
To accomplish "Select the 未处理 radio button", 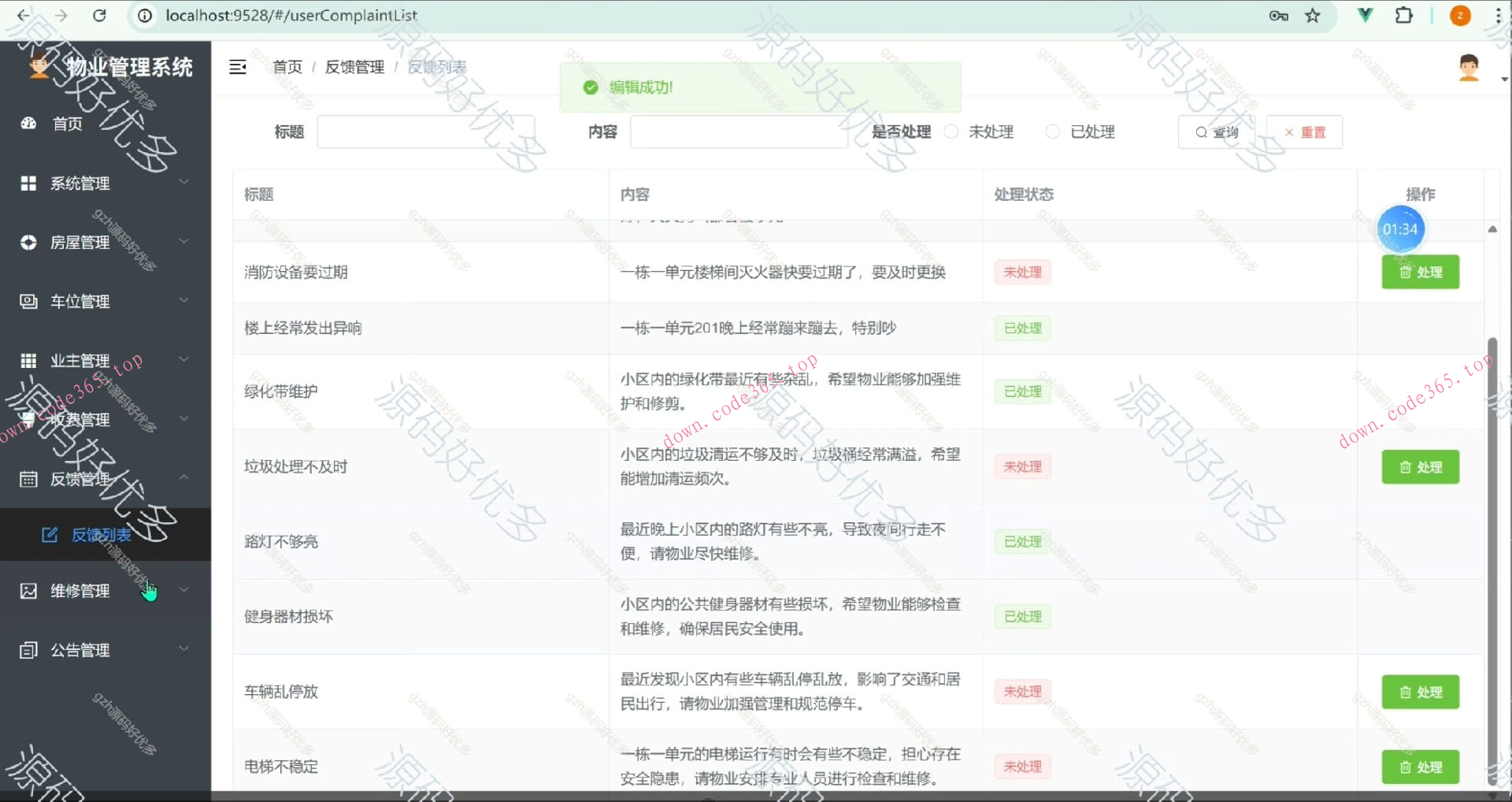I will (951, 132).
